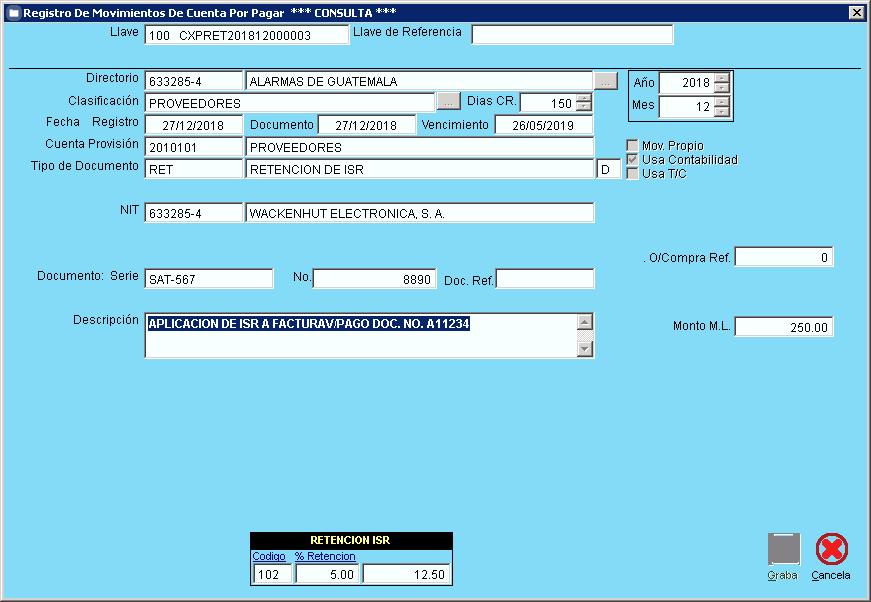The width and height of the screenshot is (871, 602).
Task: Click the Monto M.L. amount field
Action: (x=783, y=327)
